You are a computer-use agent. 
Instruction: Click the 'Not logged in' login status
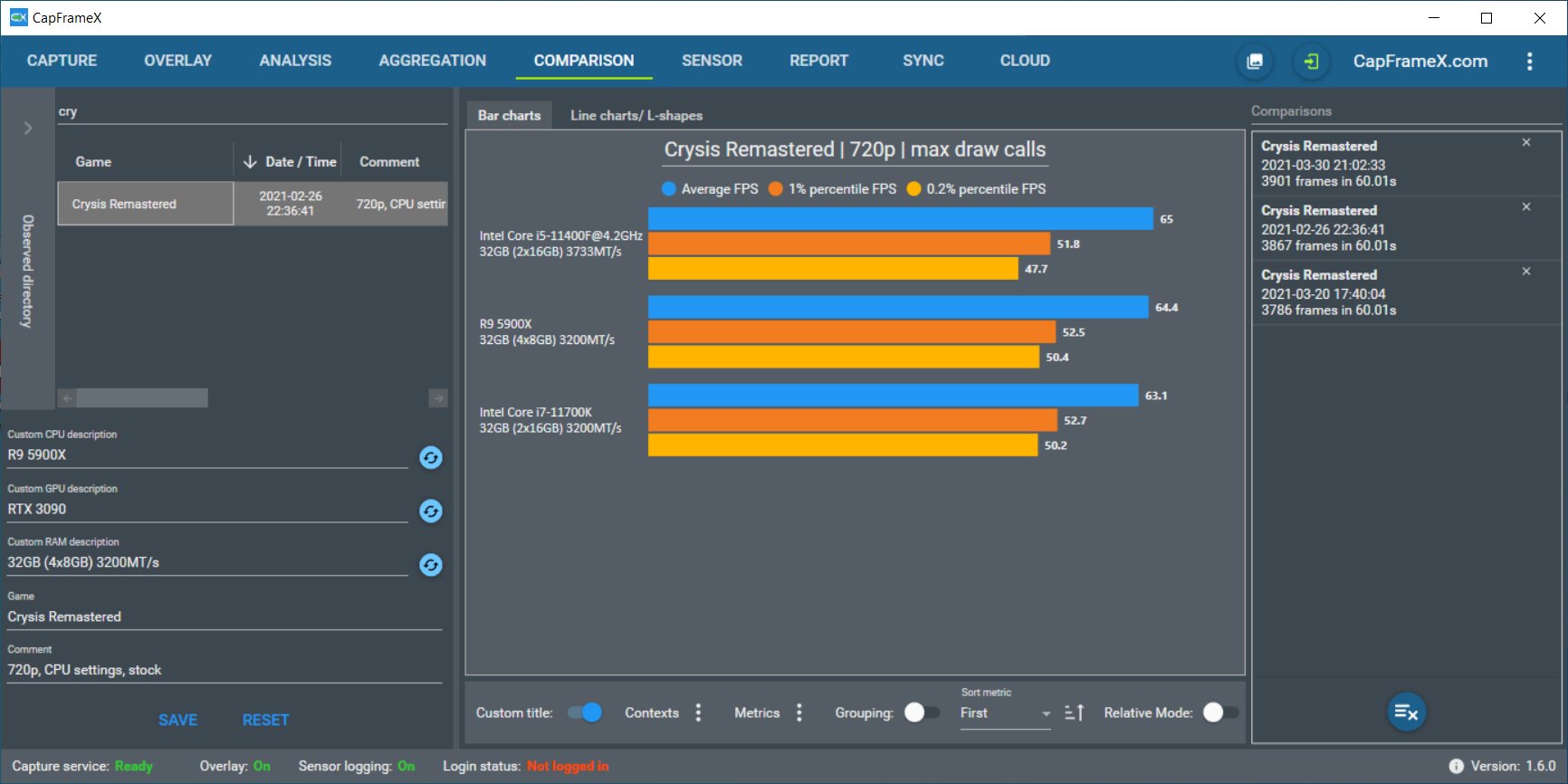coord(568,766)
